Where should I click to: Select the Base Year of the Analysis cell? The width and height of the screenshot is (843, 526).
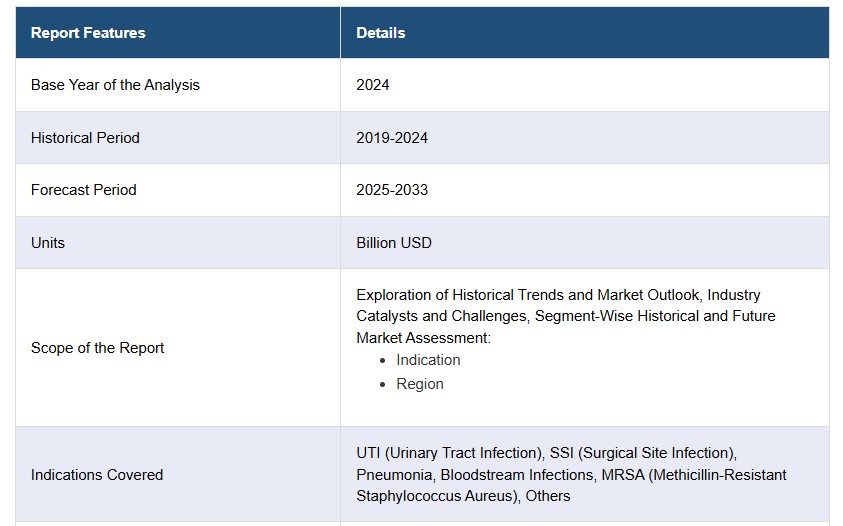(x=115, y=85)
